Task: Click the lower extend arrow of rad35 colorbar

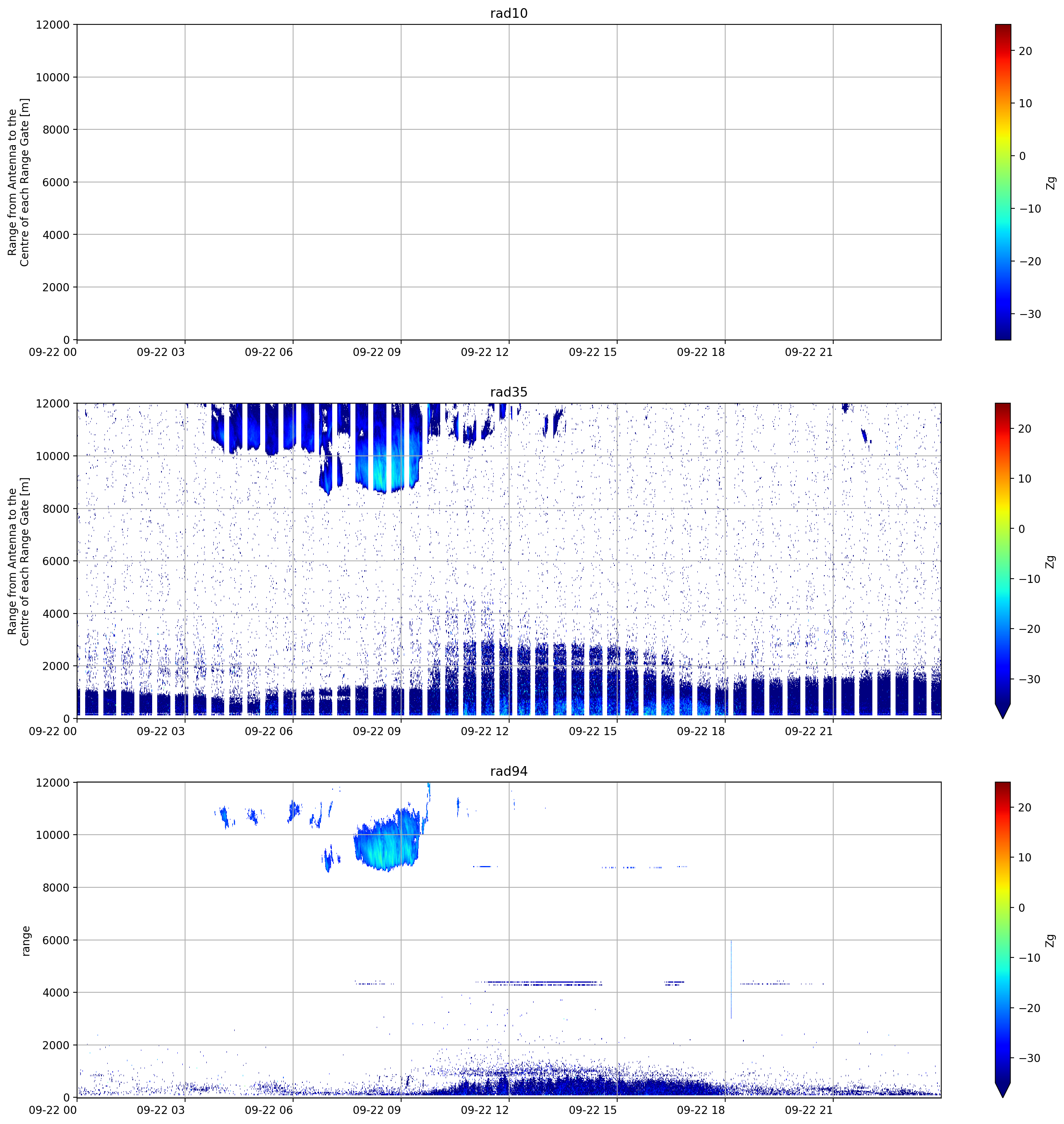Action: point(1003,712)
